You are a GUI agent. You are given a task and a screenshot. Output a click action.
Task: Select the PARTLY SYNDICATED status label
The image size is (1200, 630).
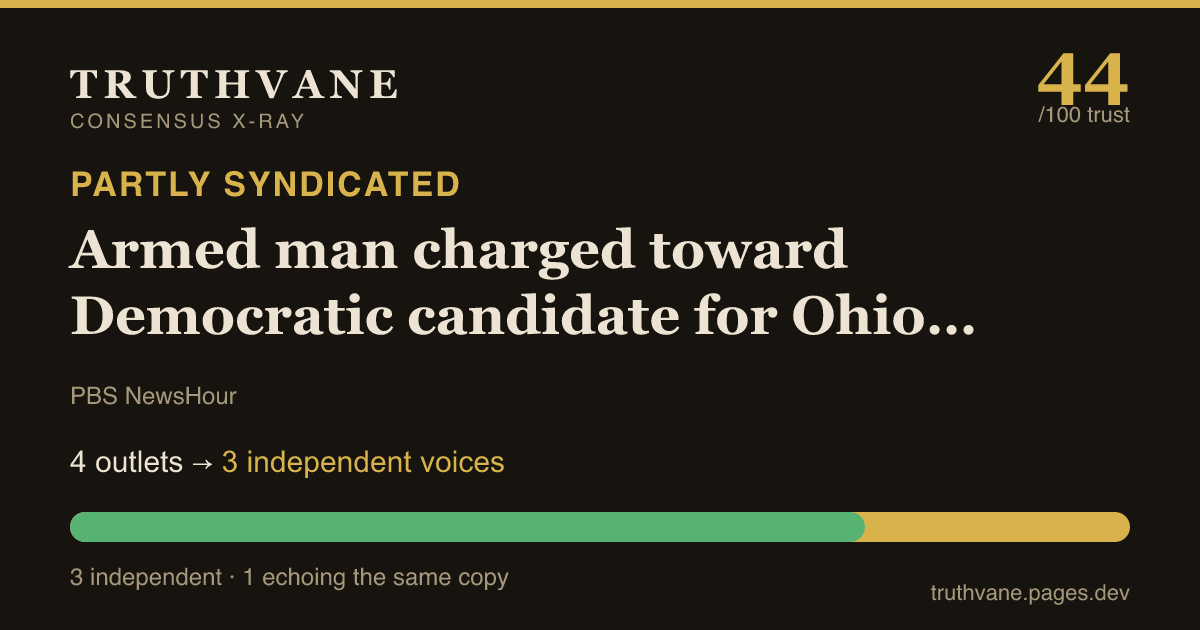265,184
